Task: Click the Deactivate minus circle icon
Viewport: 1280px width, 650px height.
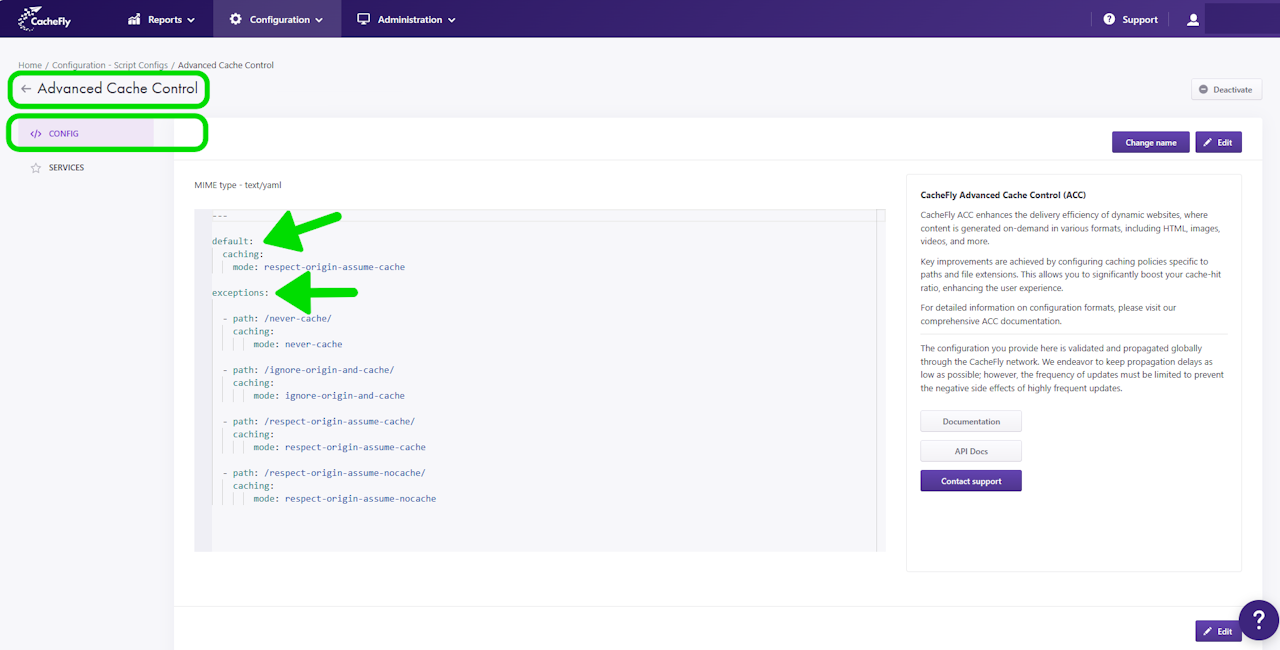Action: [x=1203, y=90]
